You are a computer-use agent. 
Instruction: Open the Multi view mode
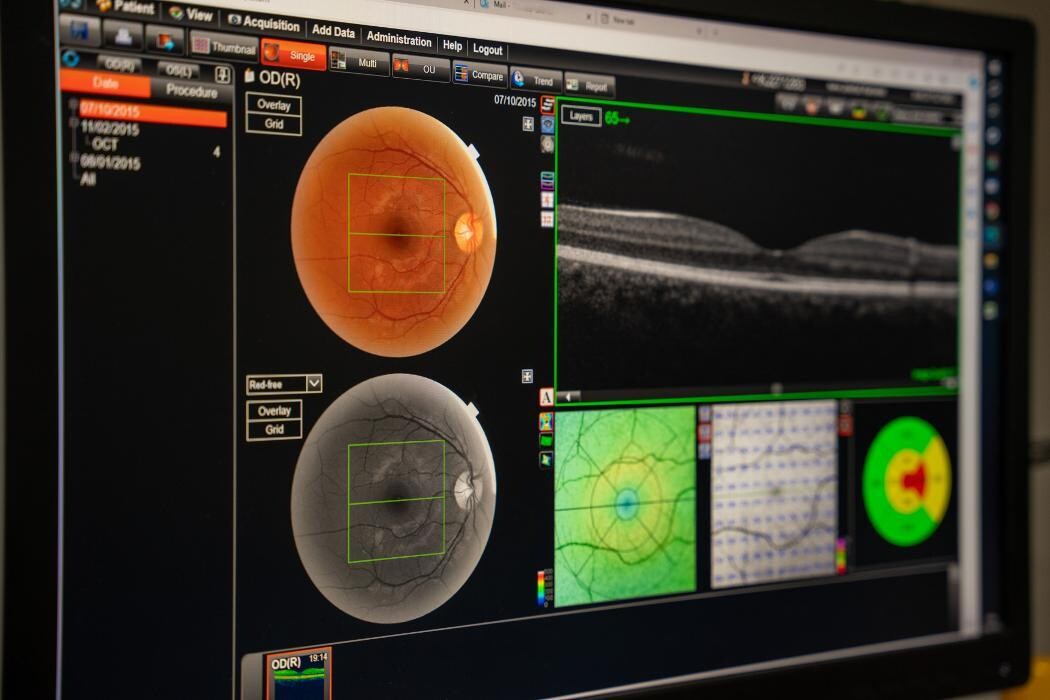(x=359, y=62)
